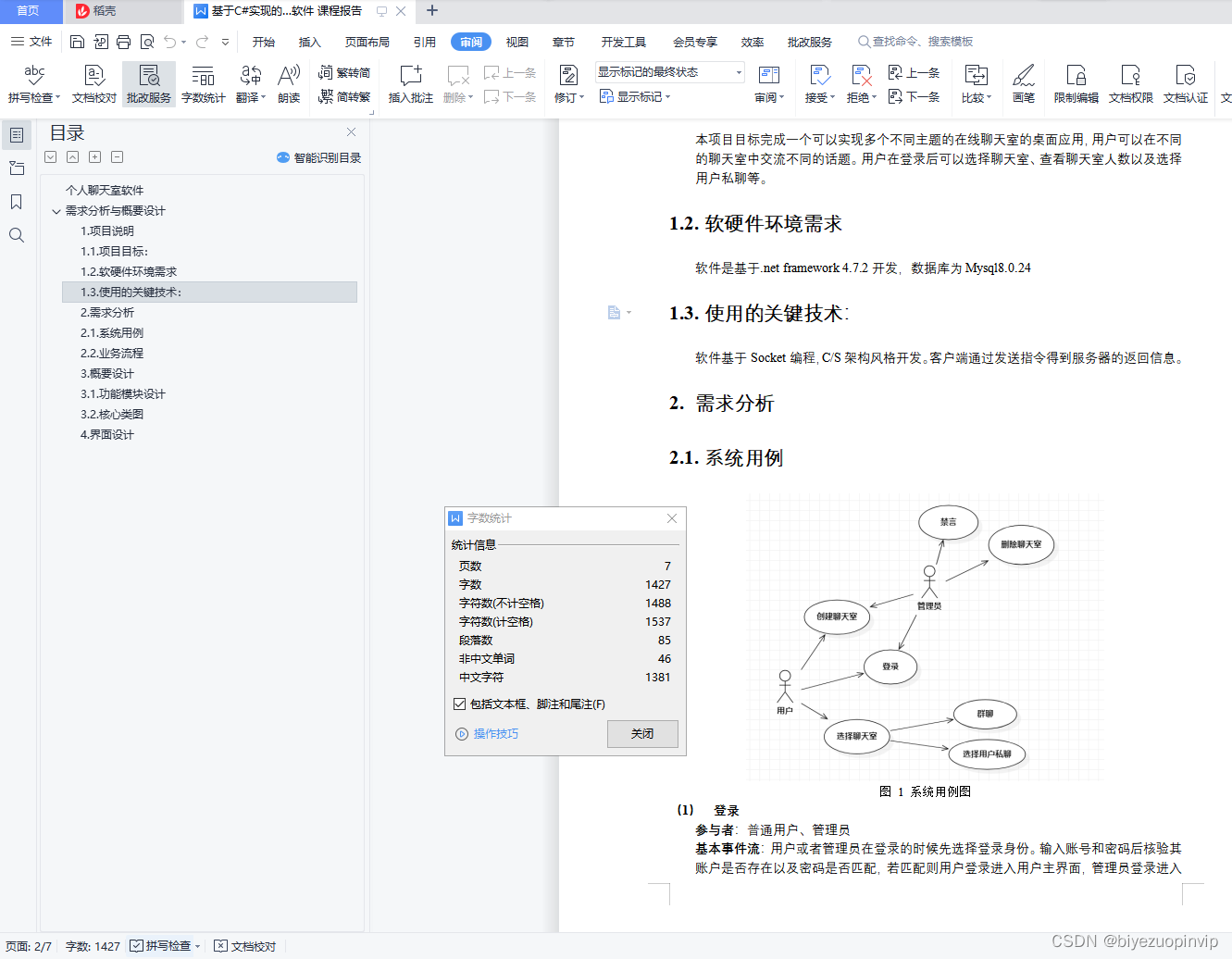Close the 目录 outline panel
Image resolution: width=1232 pixels, height=959 pixels.
pos(351,132)
